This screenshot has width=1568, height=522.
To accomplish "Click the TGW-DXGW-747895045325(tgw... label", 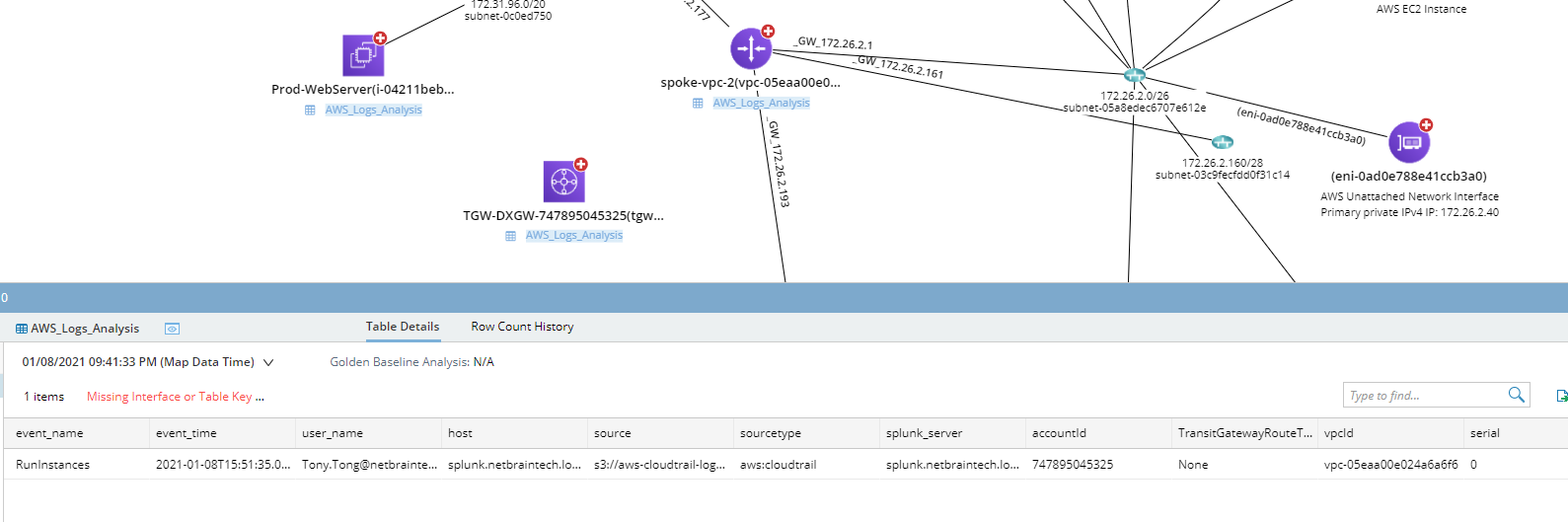I will pos(563,215).
